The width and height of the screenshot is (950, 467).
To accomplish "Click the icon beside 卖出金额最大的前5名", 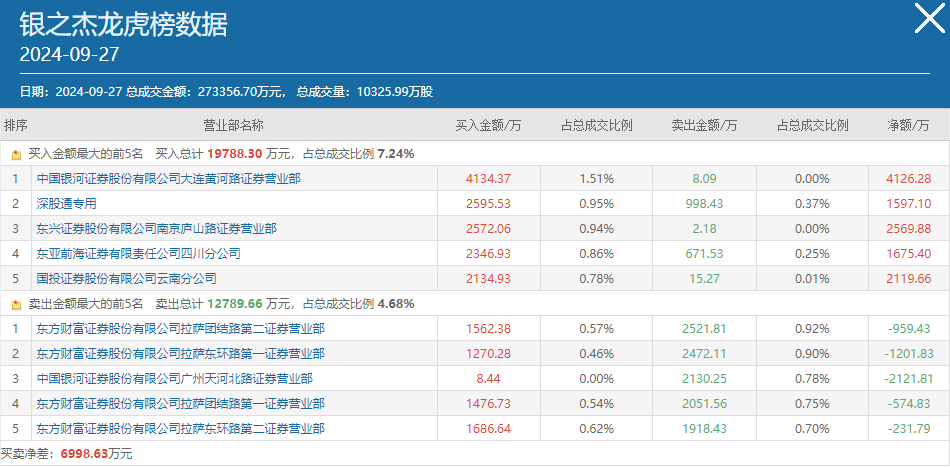I will [16, 305].
